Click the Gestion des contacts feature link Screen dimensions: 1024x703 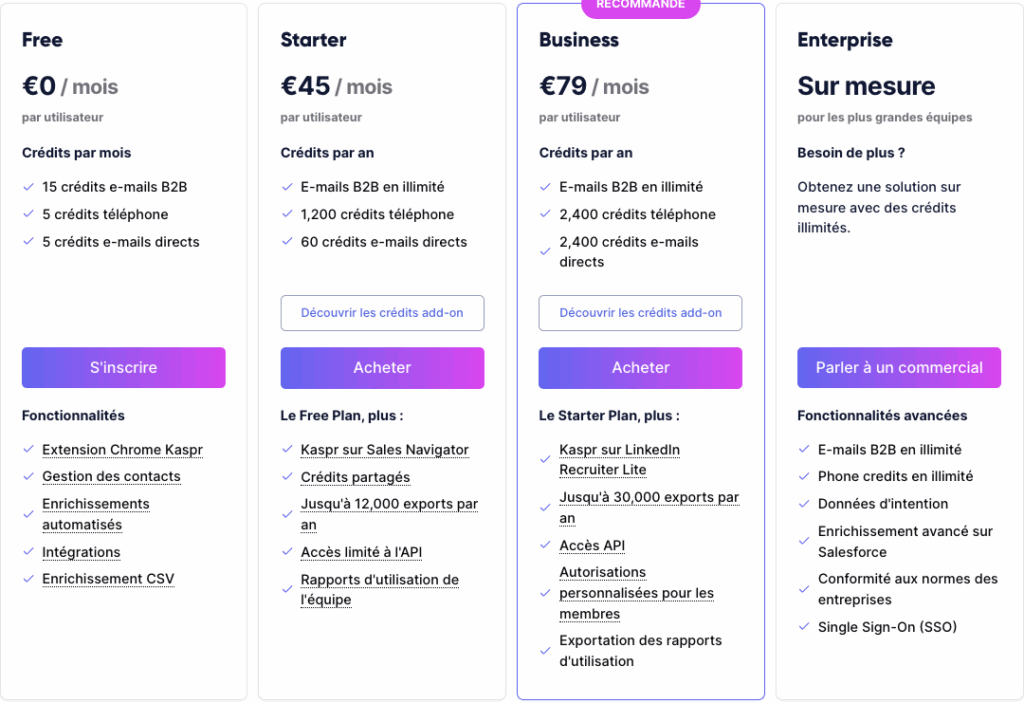[x=111, y=476]
